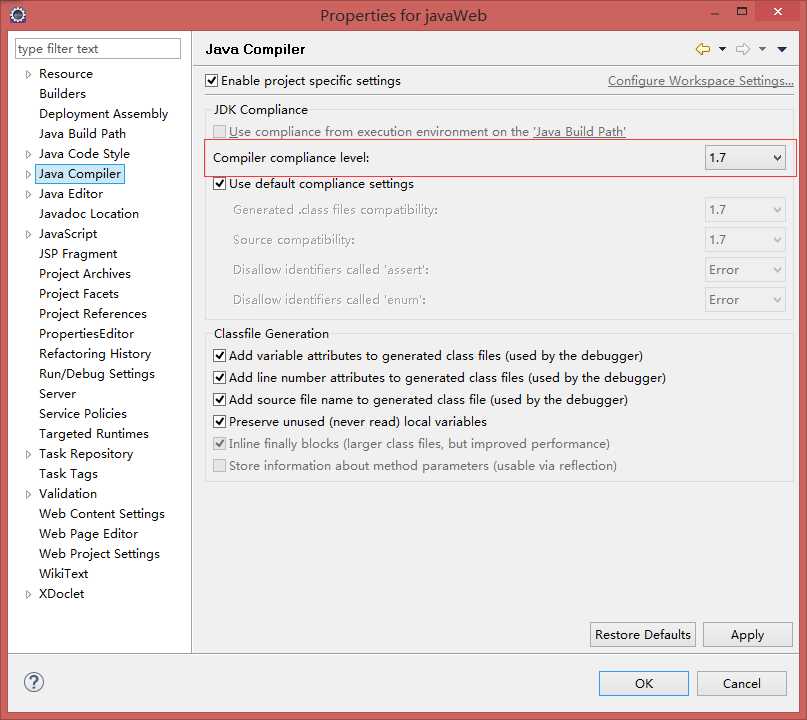Open Web Project Settings page
807x720 pixels.
[x=99, y=554]
